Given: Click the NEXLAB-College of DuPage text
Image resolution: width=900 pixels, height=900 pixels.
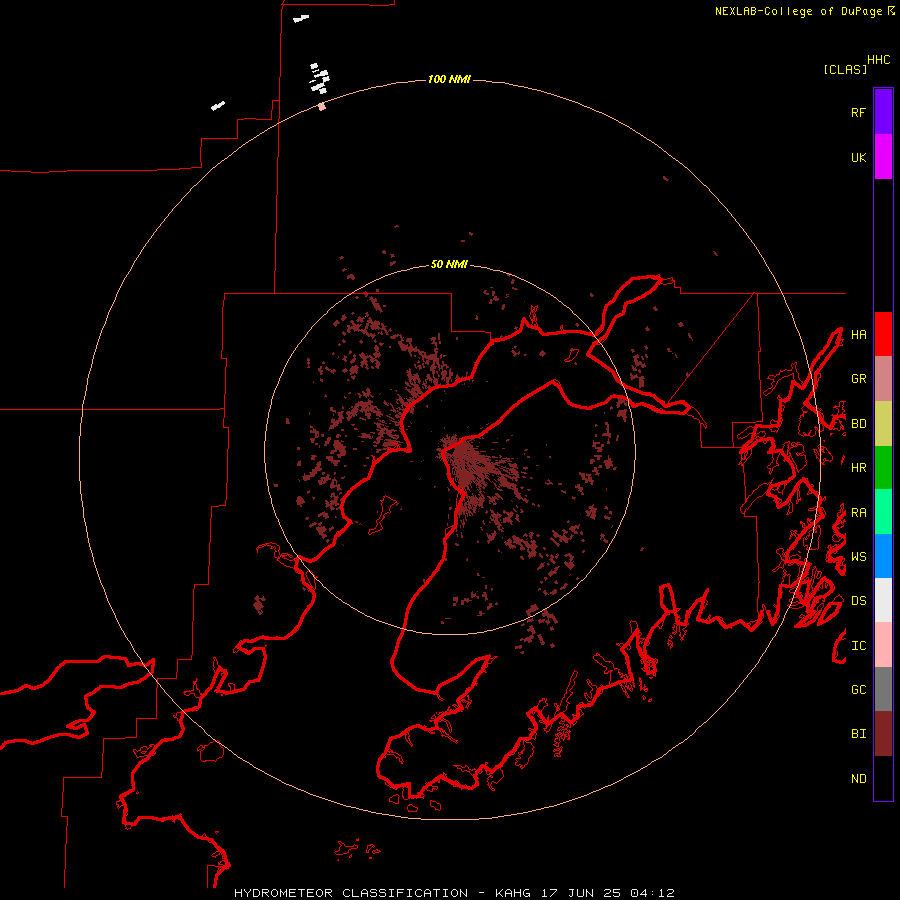Looking at the screenshot, I should point(798,11).
